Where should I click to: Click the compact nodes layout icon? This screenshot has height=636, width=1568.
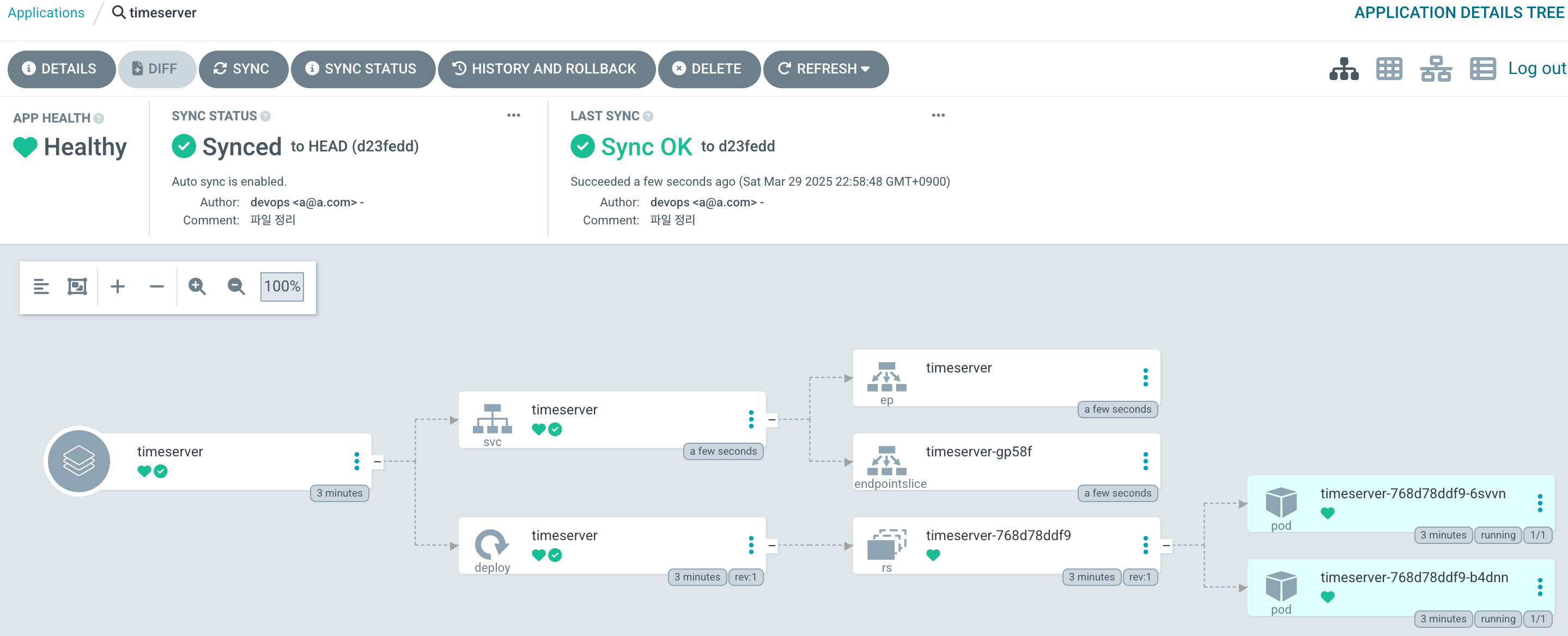[x=41, y=286]
